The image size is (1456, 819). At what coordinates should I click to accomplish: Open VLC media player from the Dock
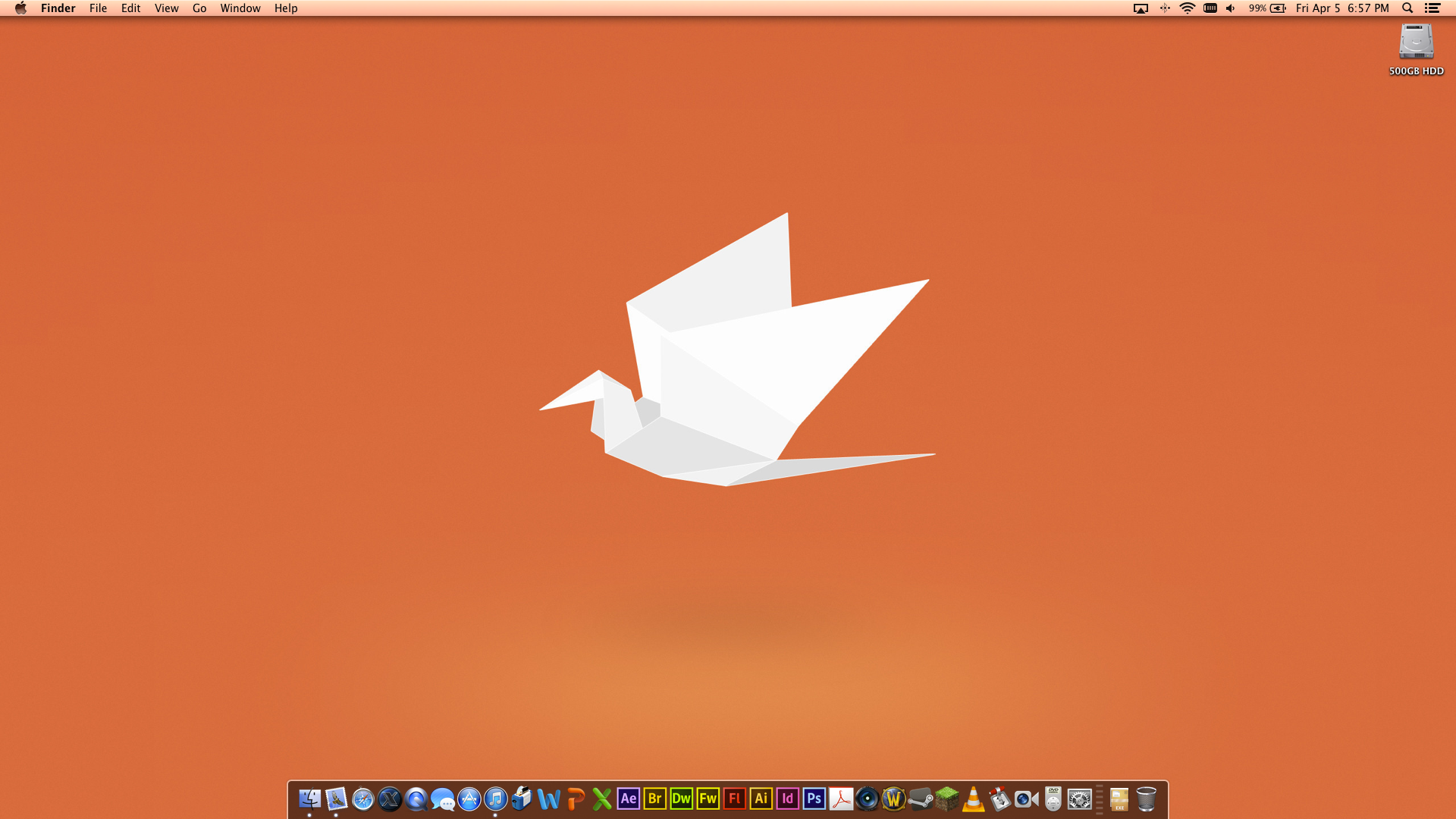point(973,799)
